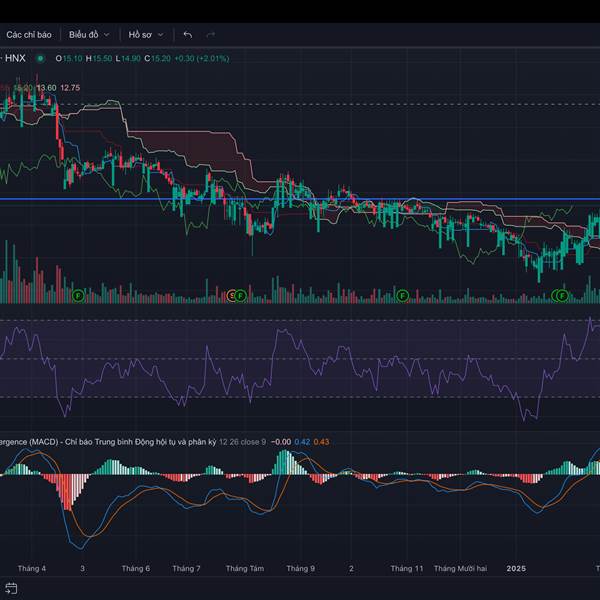600x600 pixels.
Task: Click the undo arrow icon
Action: [x=188, y=34]
